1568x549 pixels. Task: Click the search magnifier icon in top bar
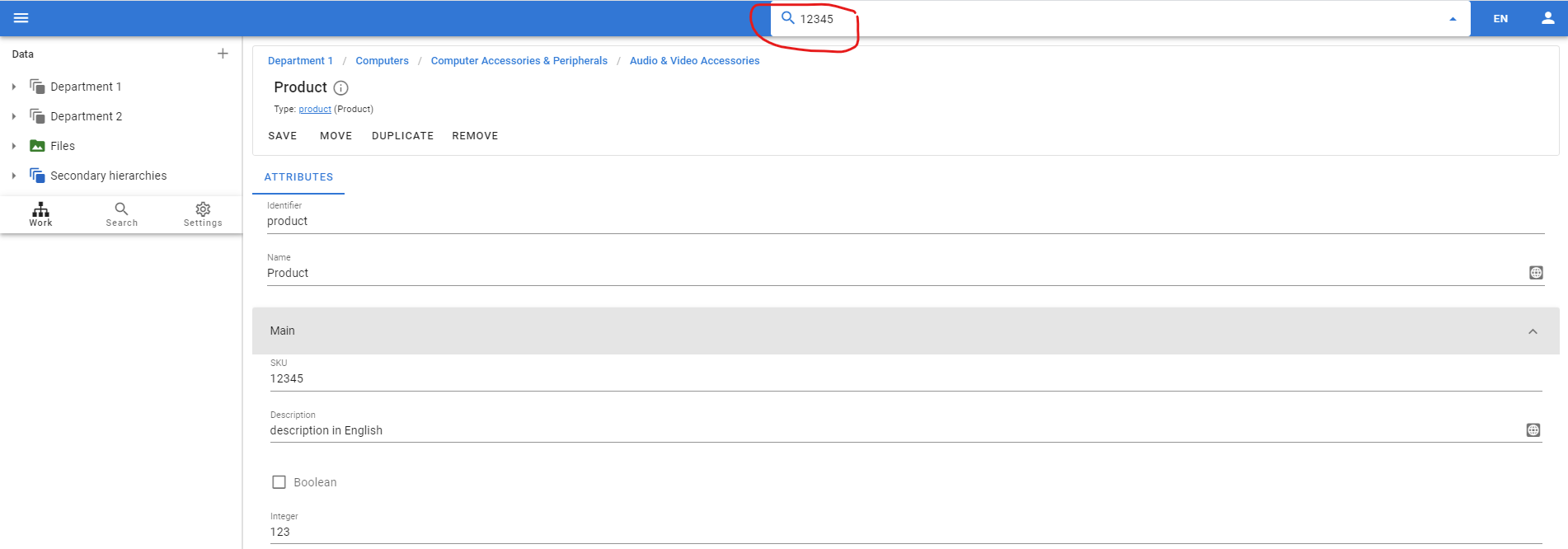788,18
